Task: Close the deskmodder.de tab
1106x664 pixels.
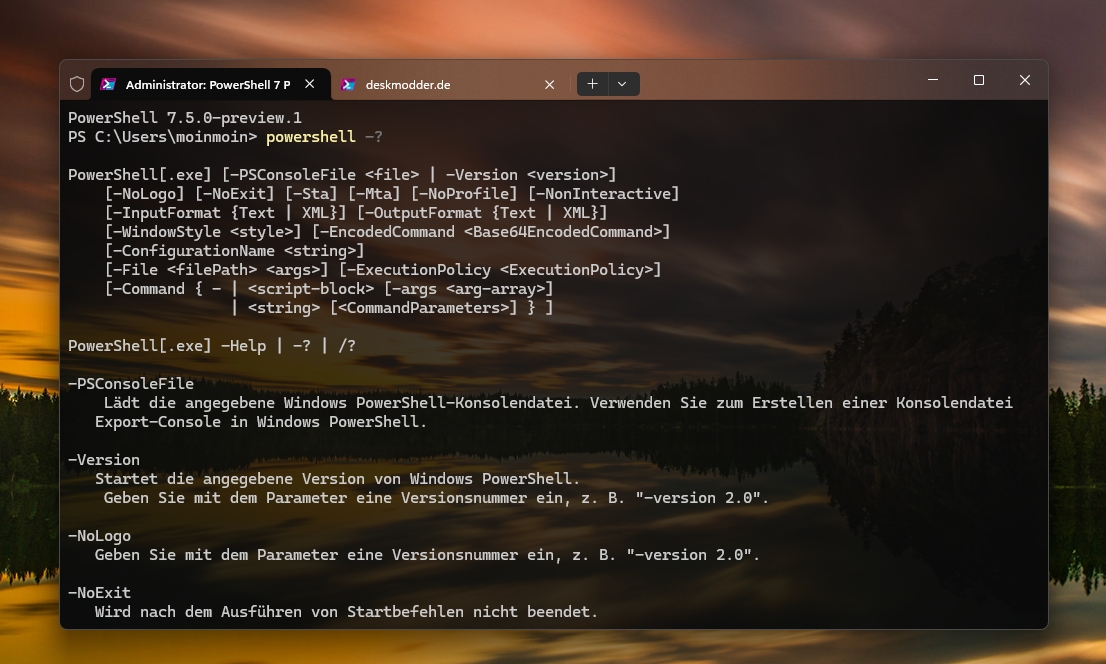Action: [x=549, y=85]
